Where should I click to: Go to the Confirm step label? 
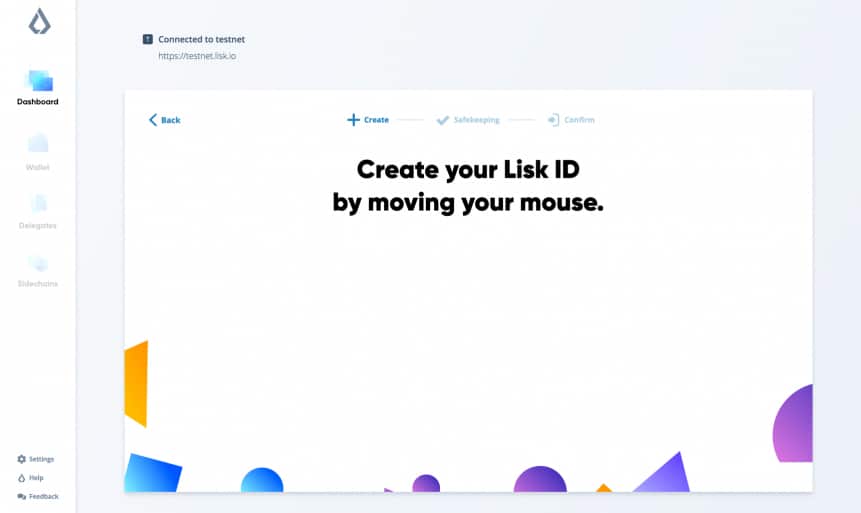coord(579,120)
